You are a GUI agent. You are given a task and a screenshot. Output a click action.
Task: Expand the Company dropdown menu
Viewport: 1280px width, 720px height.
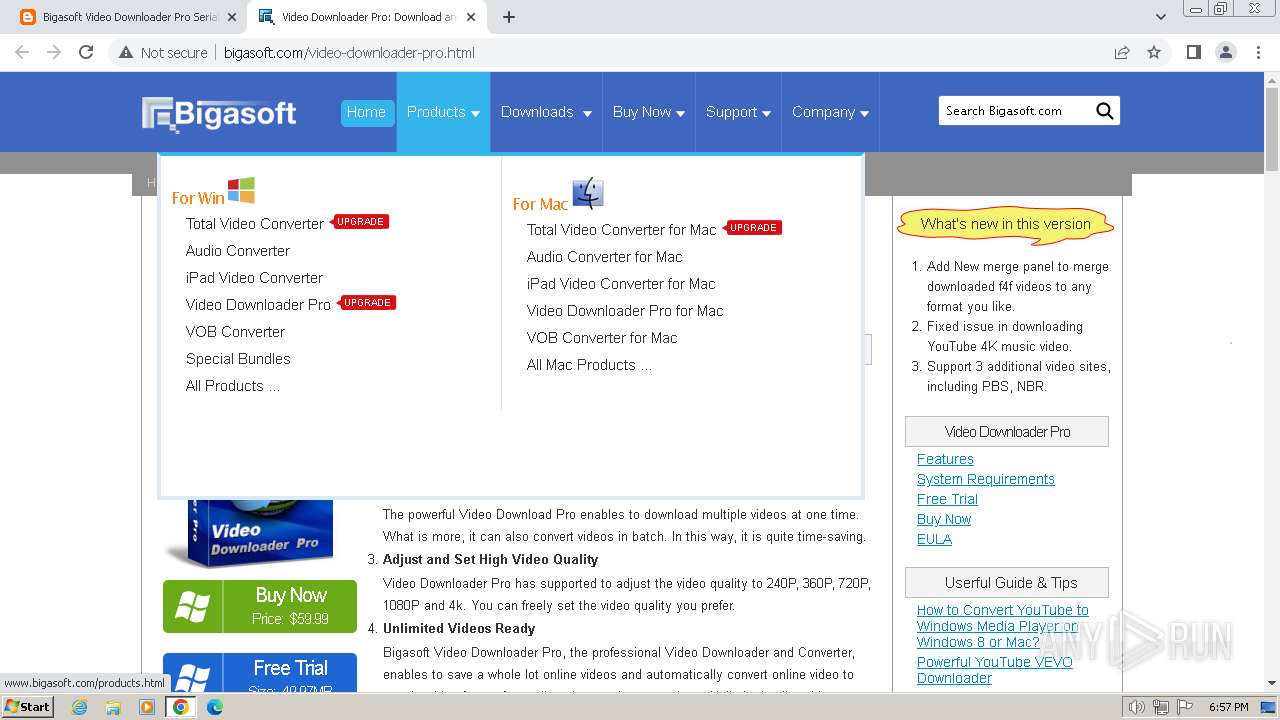[830, 112]
